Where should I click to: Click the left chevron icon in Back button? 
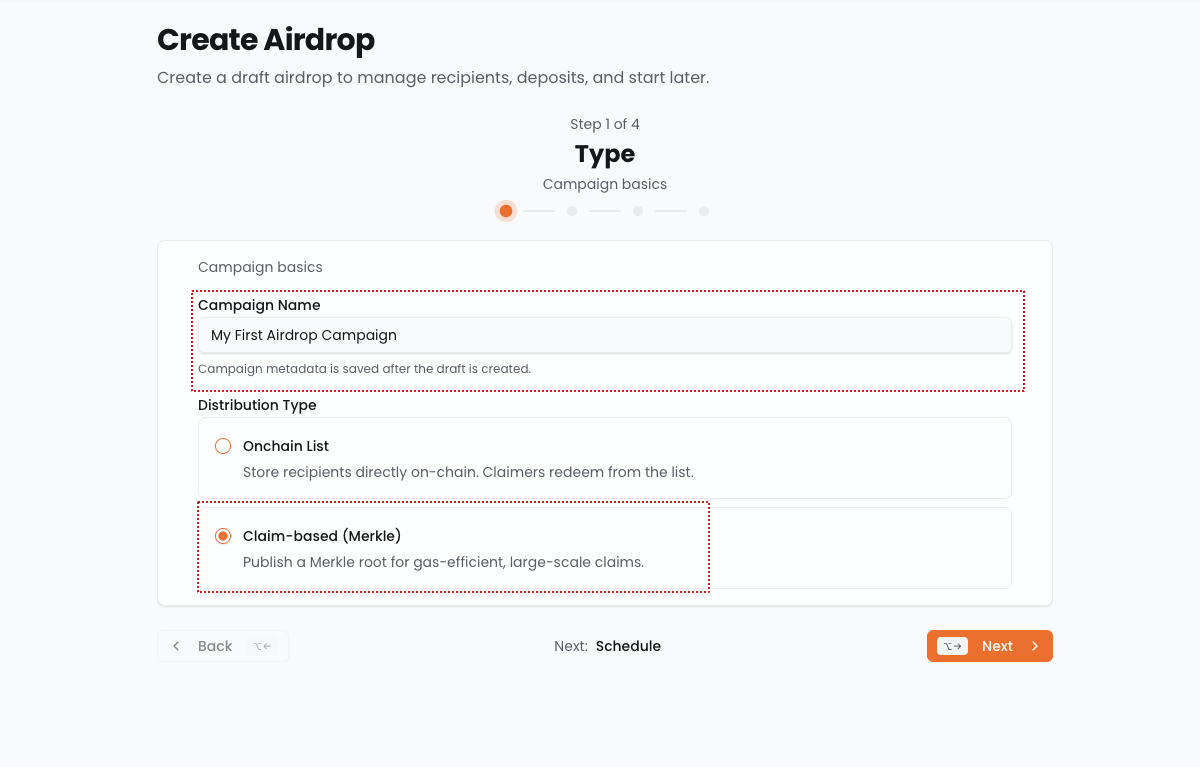point(176,646)
